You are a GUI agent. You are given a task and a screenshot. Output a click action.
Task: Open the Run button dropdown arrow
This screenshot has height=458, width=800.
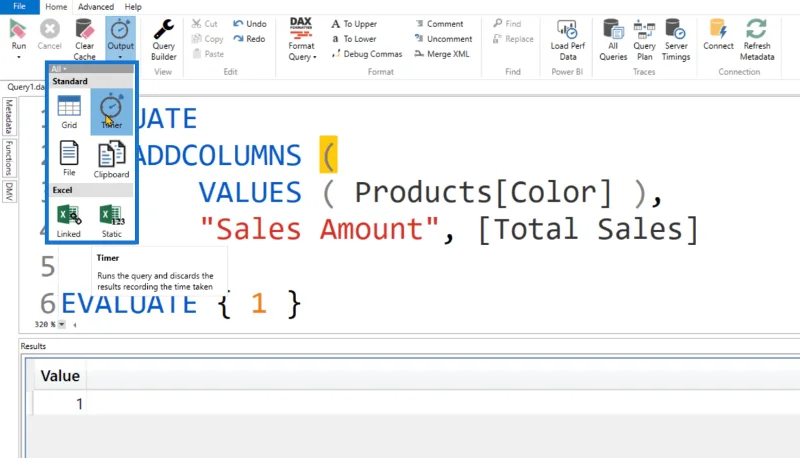[x=18, y=57]
